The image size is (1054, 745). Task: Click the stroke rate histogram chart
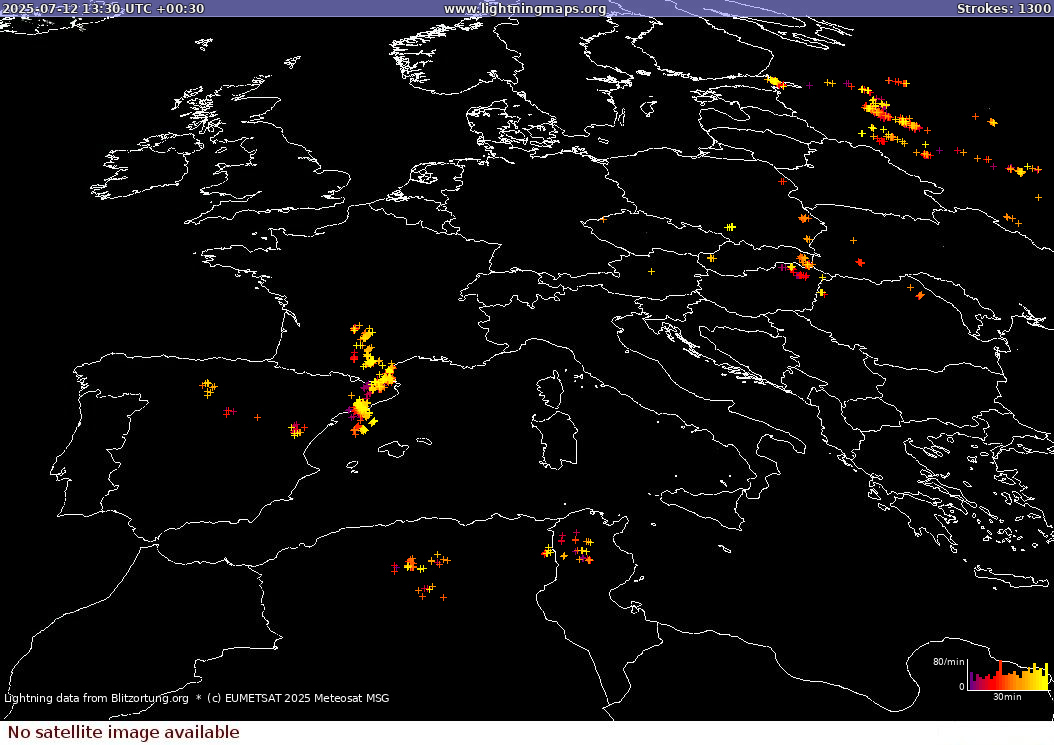coord(1008,676)
